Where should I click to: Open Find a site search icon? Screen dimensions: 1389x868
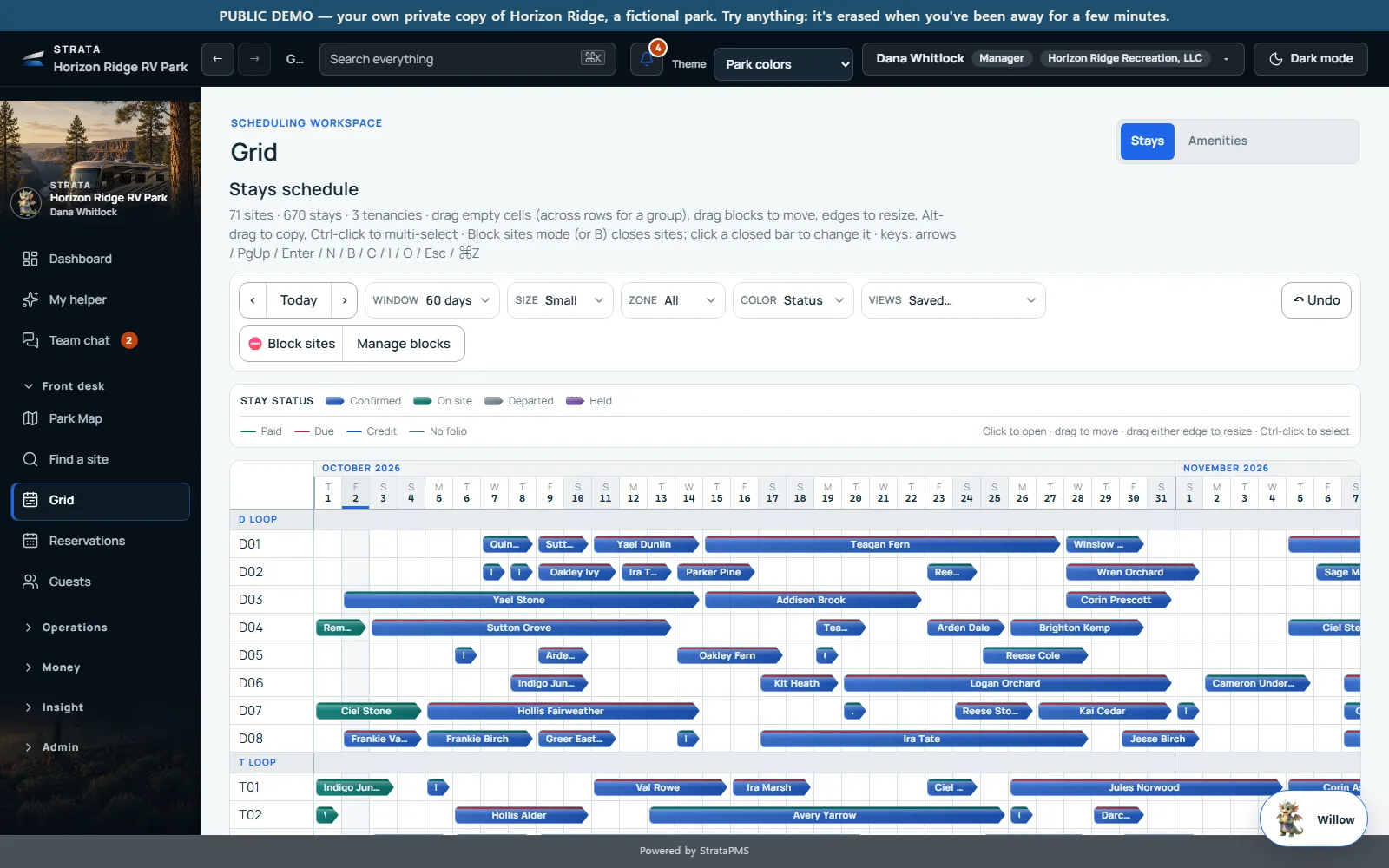coord(30,459)
